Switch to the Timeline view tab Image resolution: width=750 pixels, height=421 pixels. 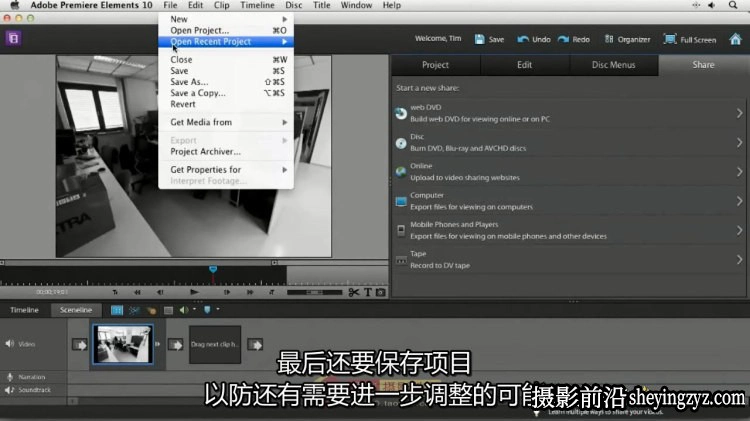24,310
